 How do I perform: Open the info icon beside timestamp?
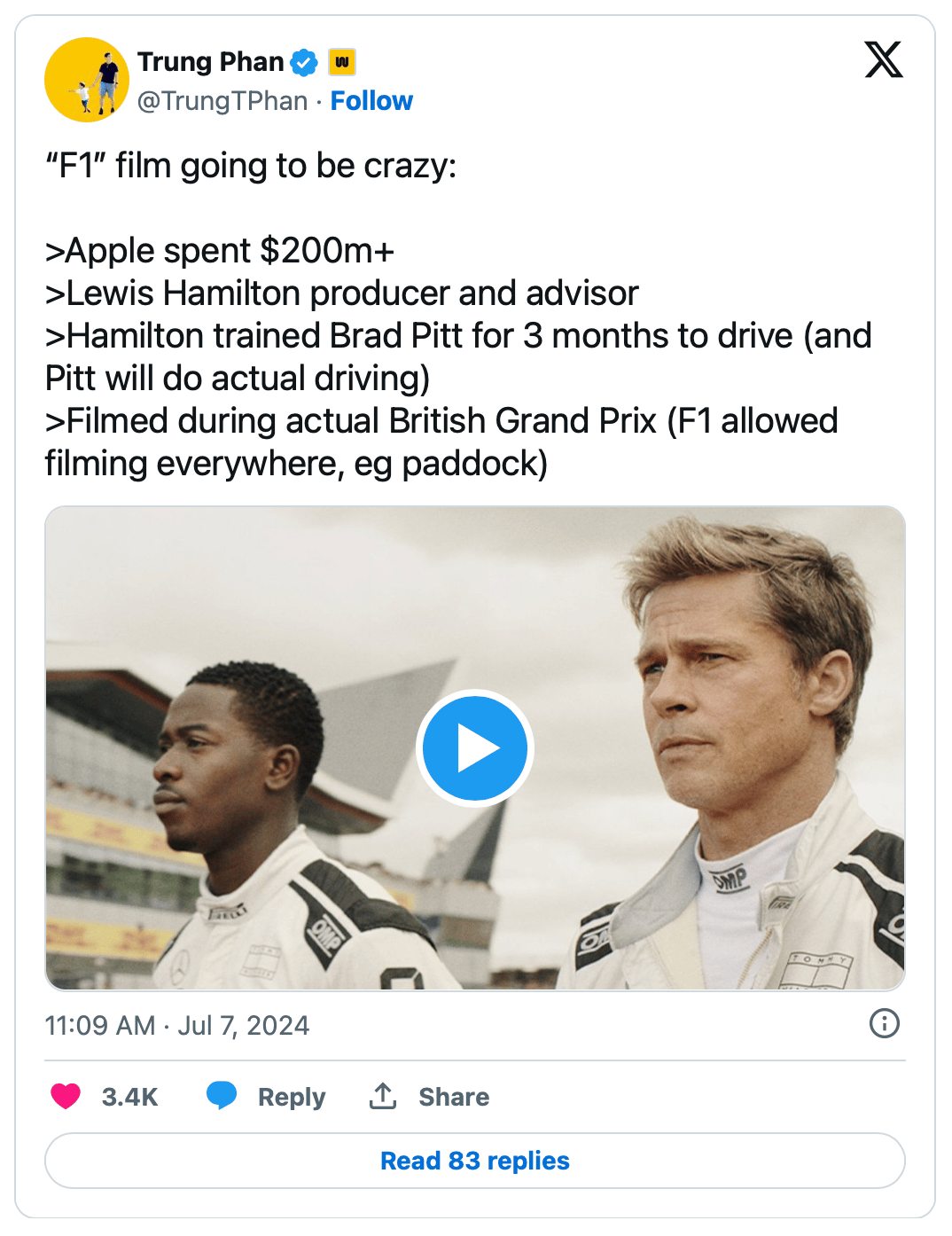pyautogui.click(x=884, y=1023)
